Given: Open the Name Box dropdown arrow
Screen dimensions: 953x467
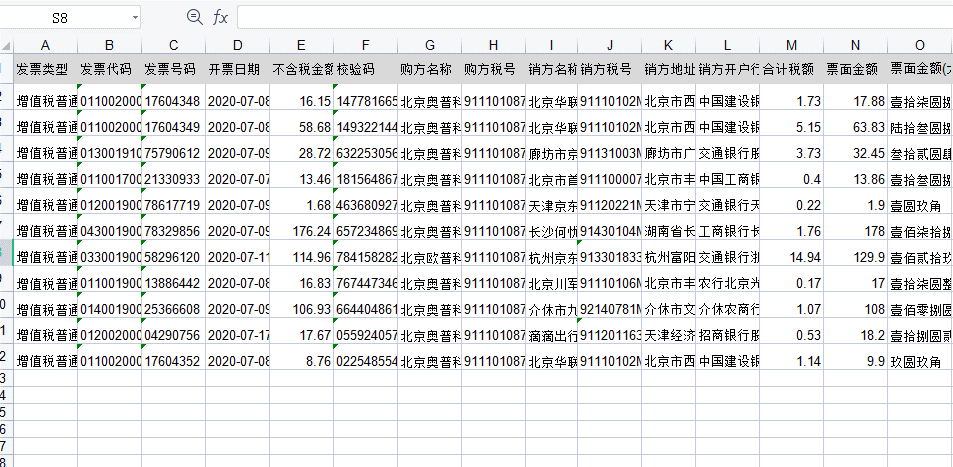Looking at the screenshot, I should 134,18.
